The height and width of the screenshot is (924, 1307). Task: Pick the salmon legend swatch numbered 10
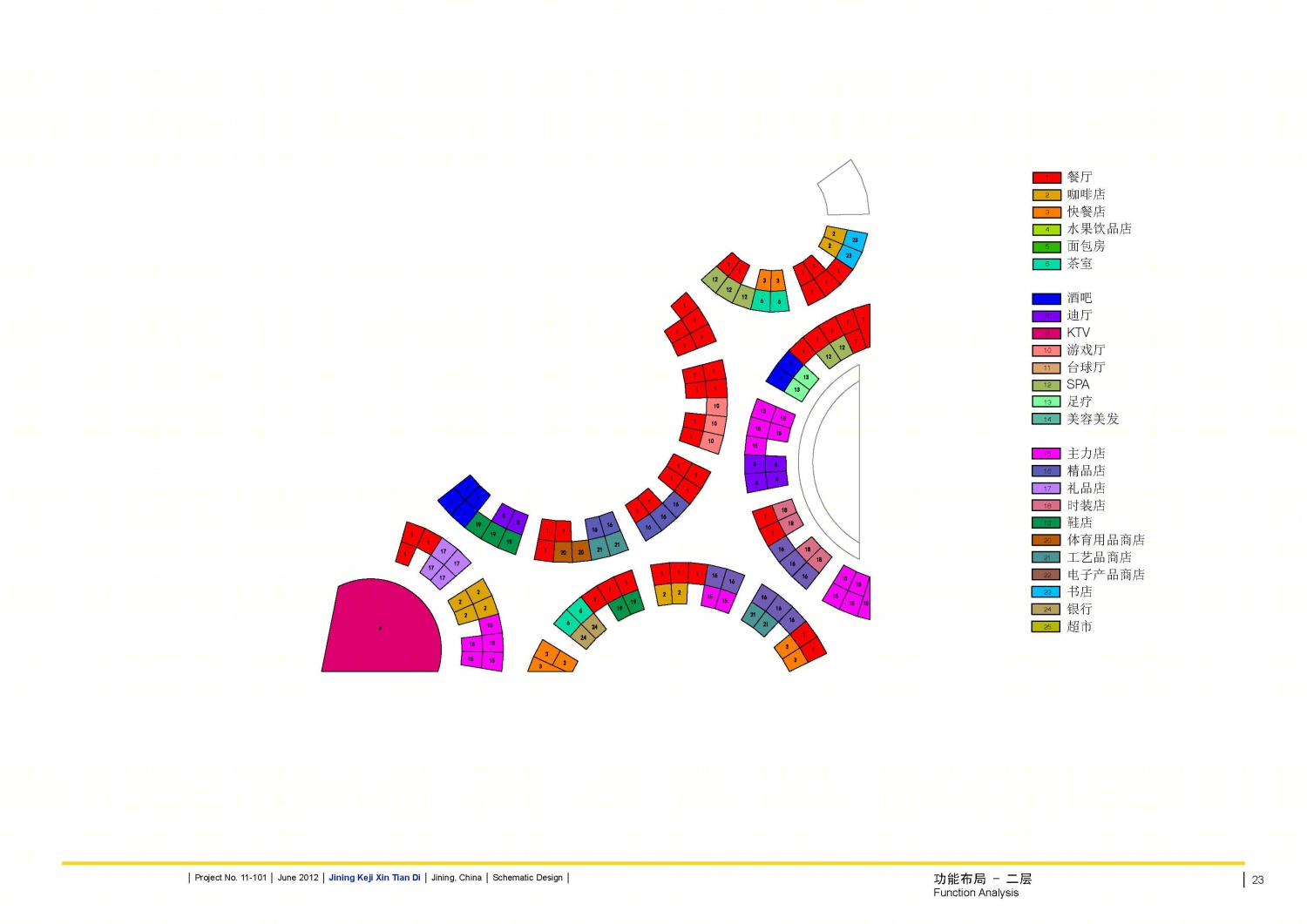pos(1046,350)
